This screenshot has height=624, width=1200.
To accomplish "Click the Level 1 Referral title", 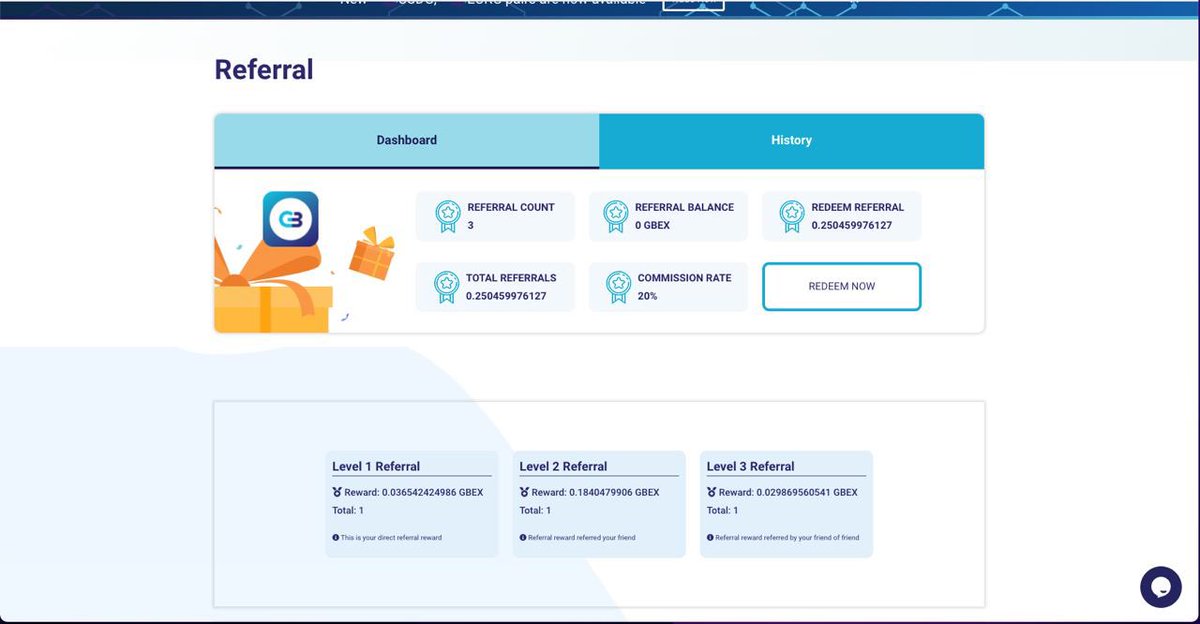I will [376, 466].
